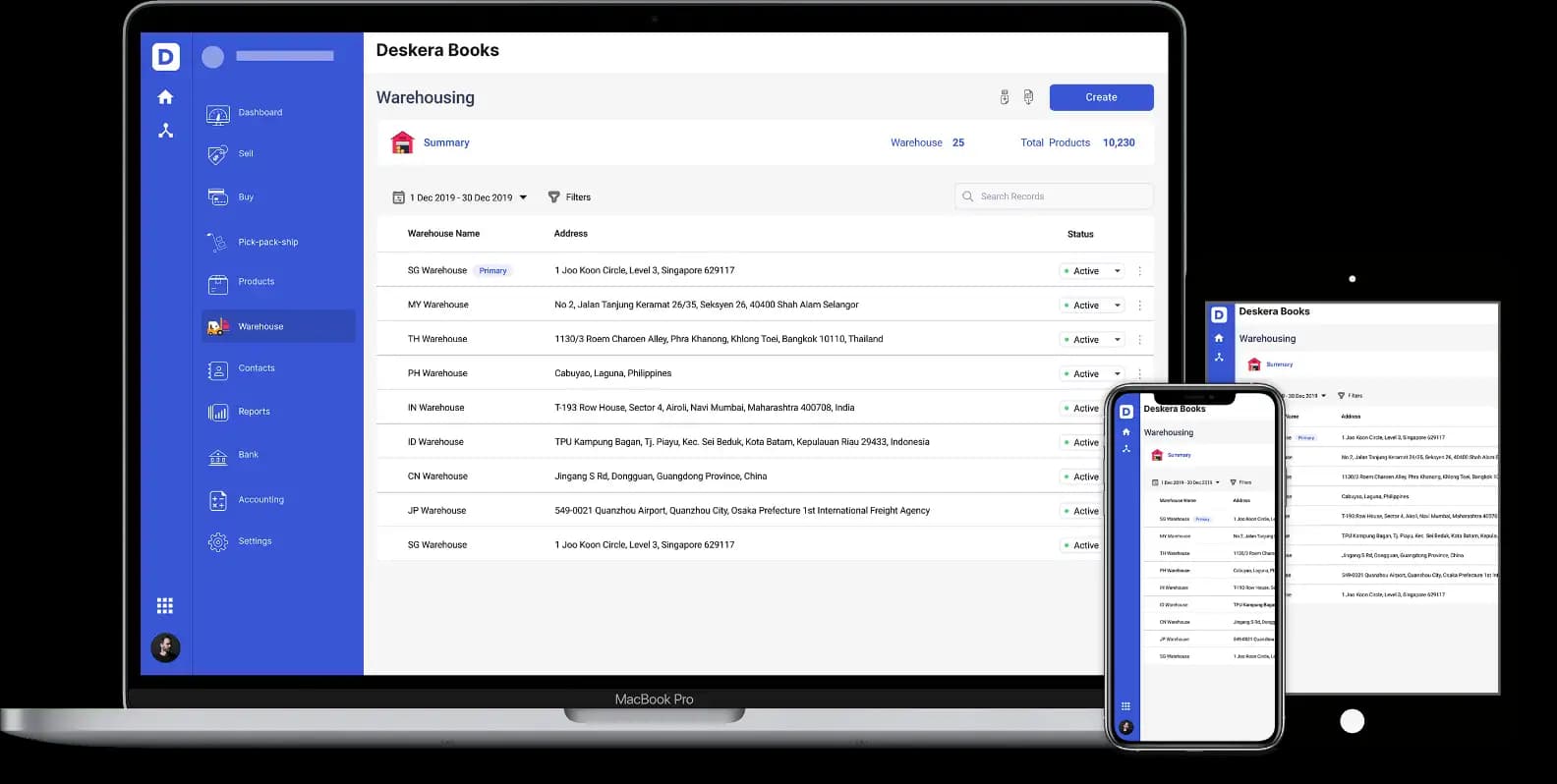1557x784 pixels.
Task: Click the Filters funnel icon
Action: pyautogui.click(x=554, y=197)
